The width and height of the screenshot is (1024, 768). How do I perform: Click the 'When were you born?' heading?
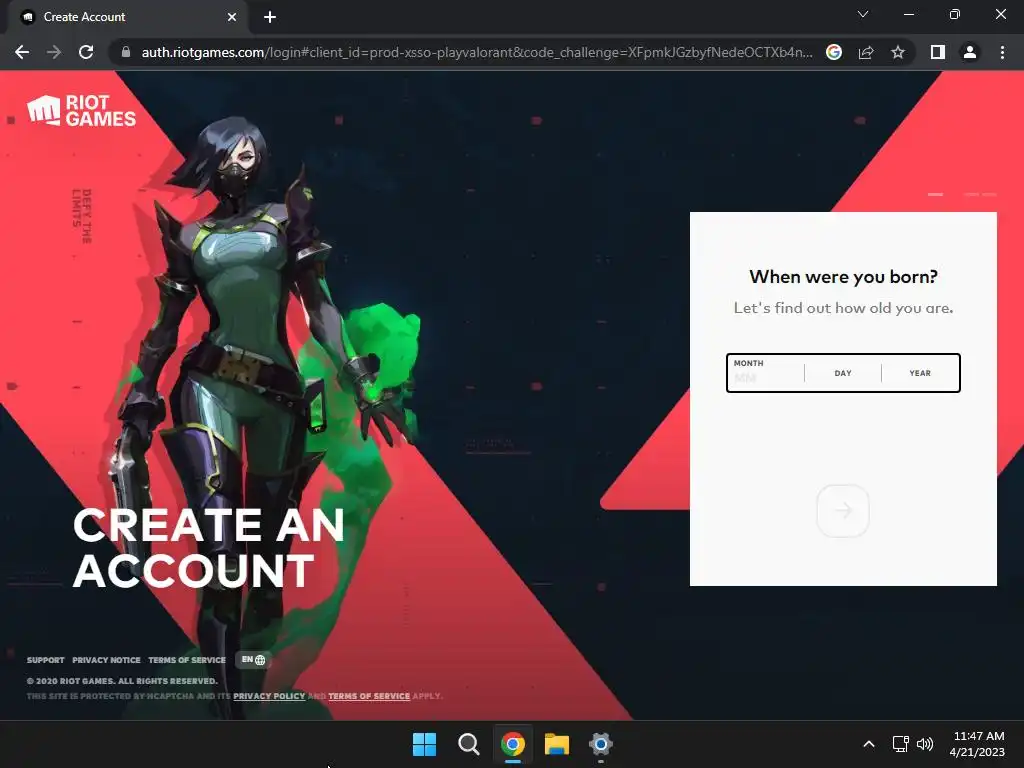click(843, 277)
